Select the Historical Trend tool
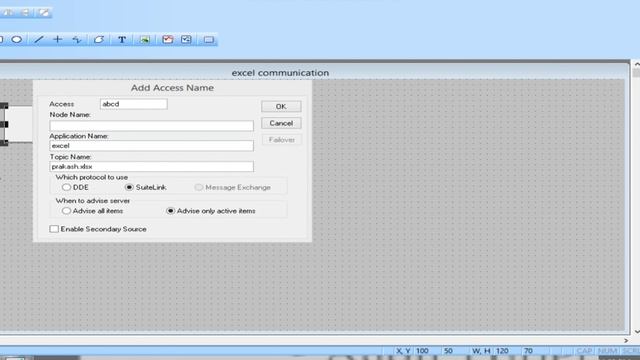This screenshot has height=360, width=640. pyautogui.click(x=186, y=40)
